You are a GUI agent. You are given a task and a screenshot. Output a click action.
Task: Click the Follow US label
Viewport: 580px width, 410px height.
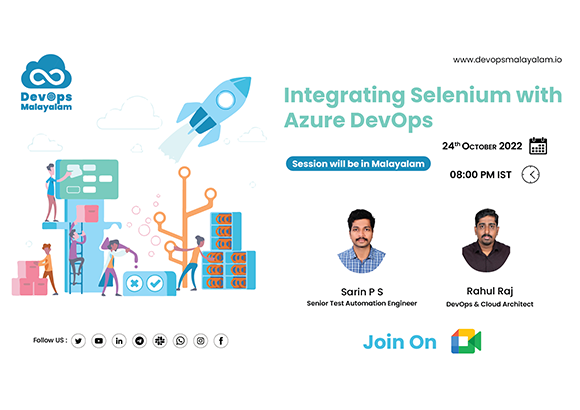(50, 340)
